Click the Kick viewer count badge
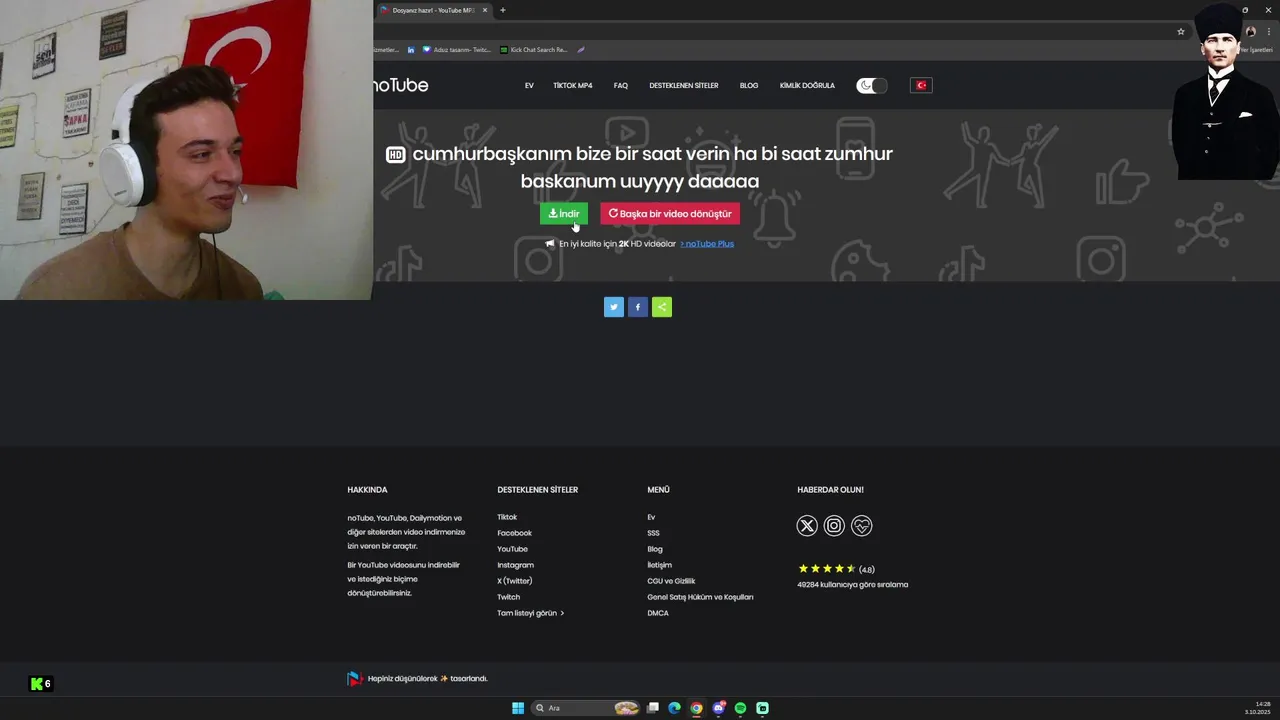Viewport: 1280px width, 720px height. [x=41, y=684]
